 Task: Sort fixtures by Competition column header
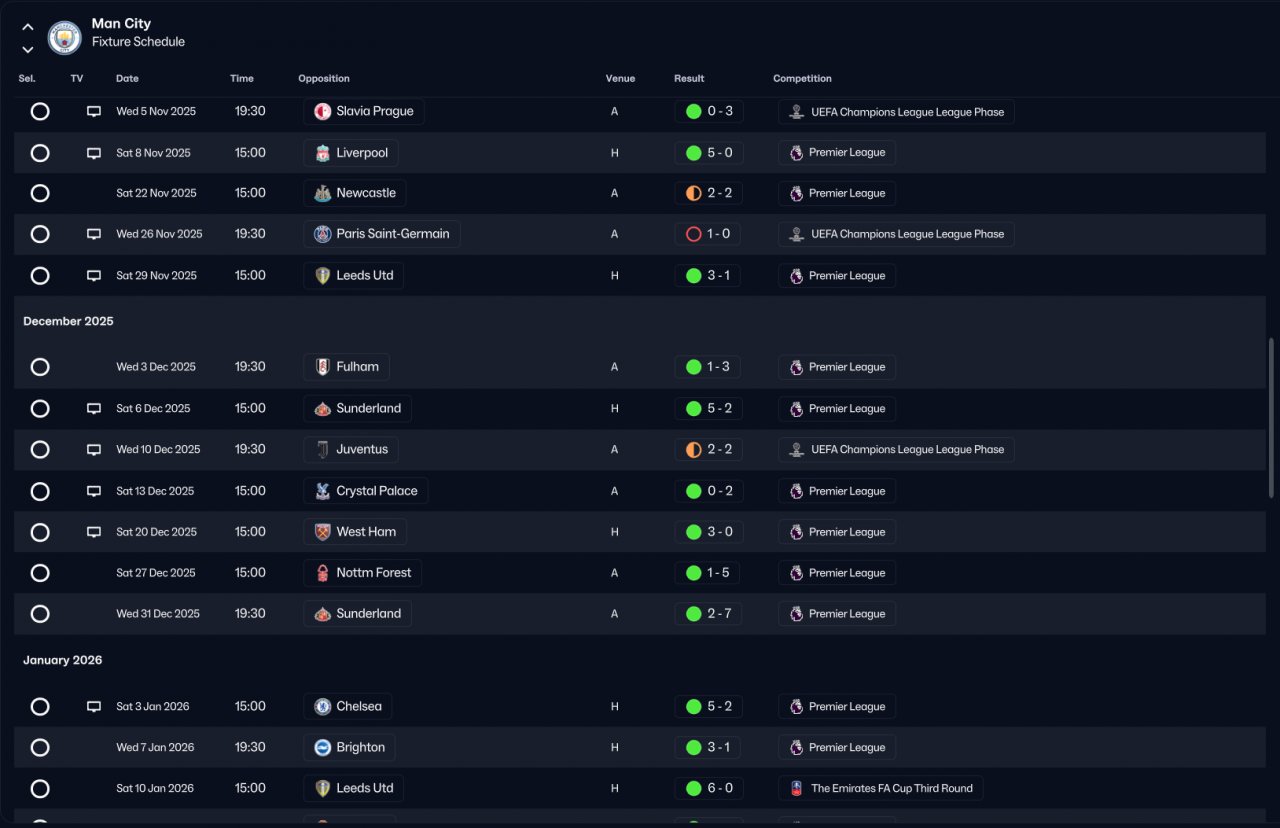click(802, 78)
